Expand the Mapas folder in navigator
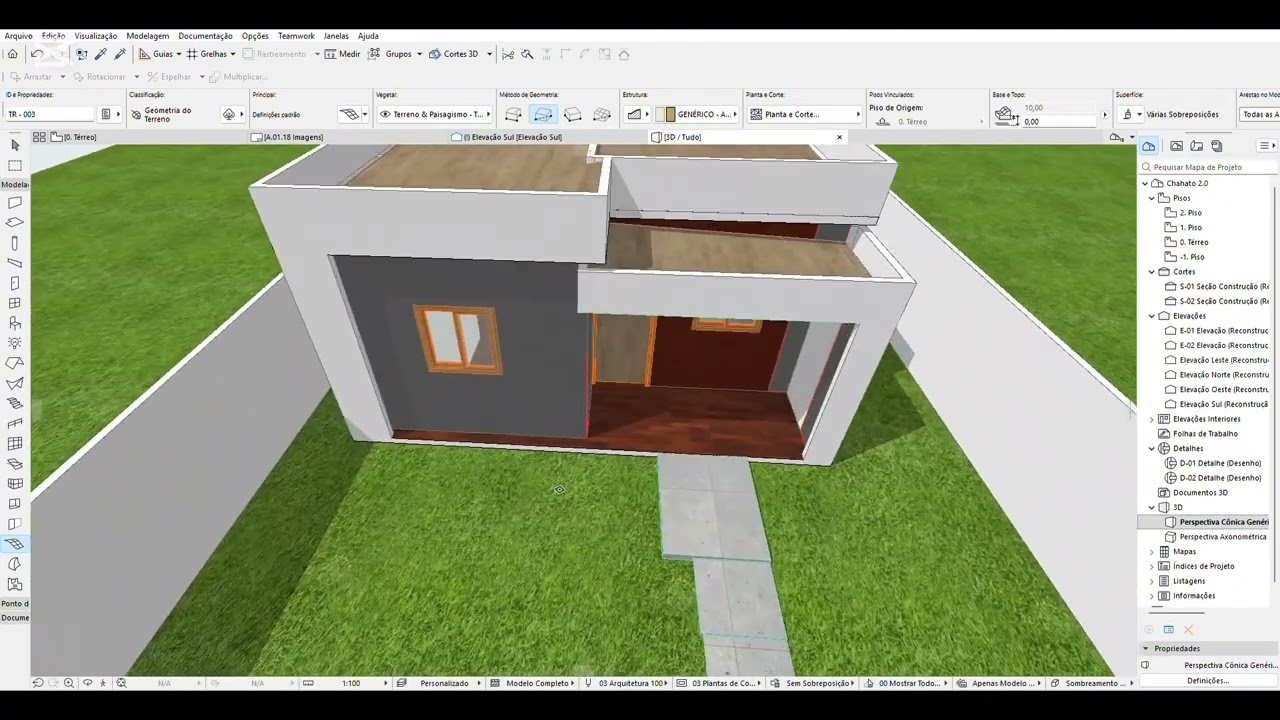Image resolution: width=1280 pixels, height=720 pixels. click(x=1152, y=552)
